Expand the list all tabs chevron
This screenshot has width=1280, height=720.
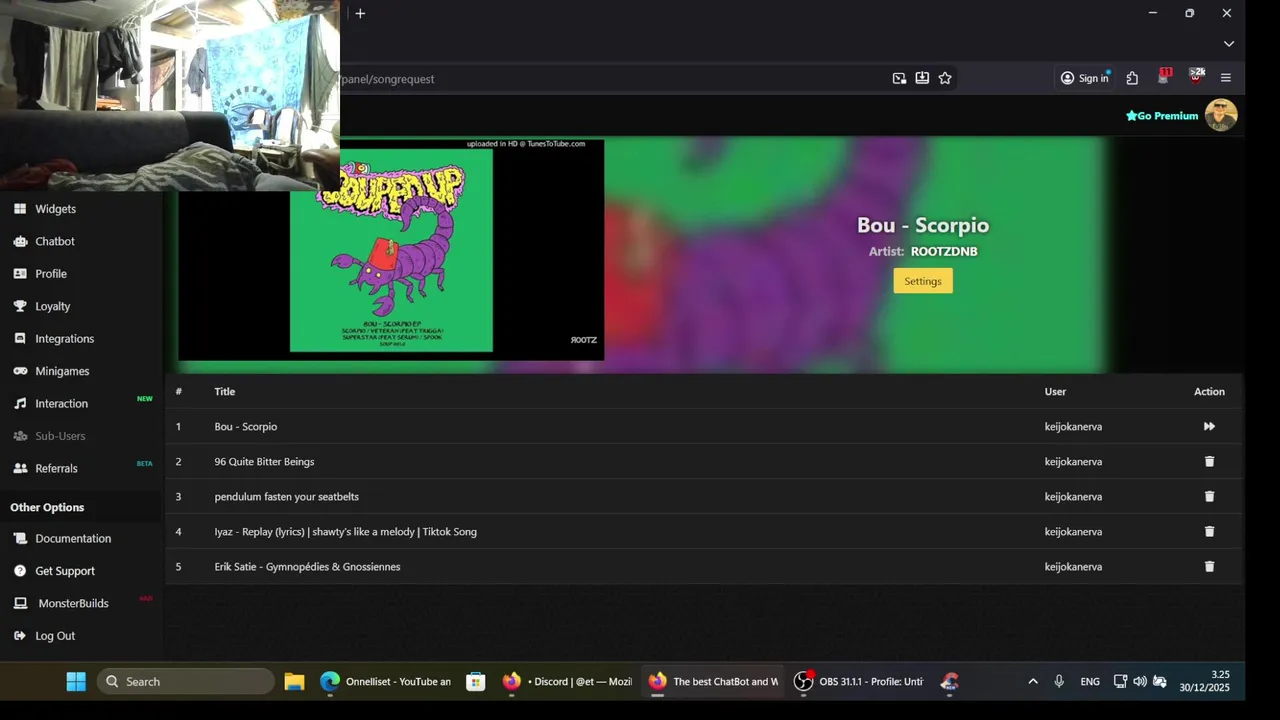pyautogui.click(x=1229, y=44)
